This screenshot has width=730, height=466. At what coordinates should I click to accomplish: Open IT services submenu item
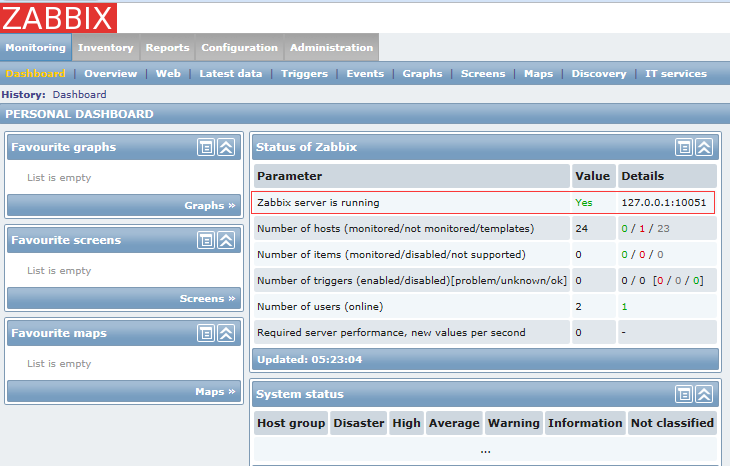[675, 73]
